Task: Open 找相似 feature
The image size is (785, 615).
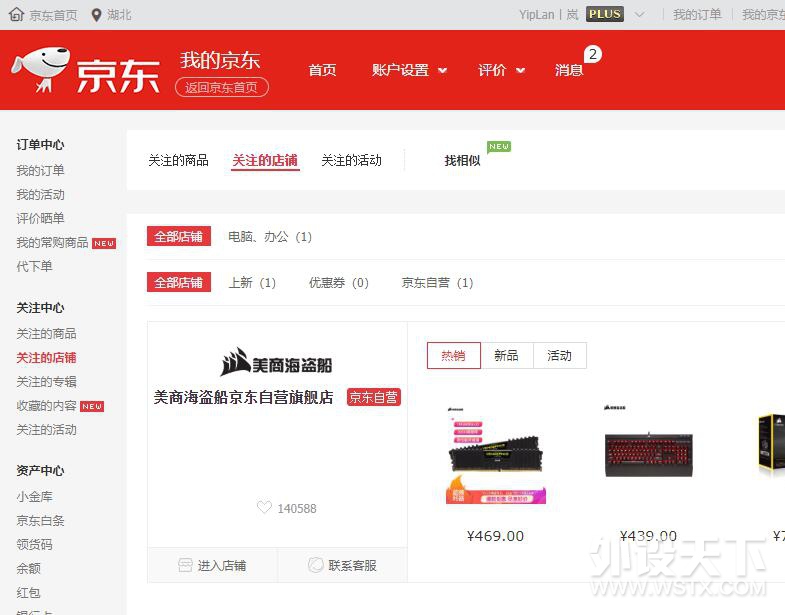Action: click(462, 161)
